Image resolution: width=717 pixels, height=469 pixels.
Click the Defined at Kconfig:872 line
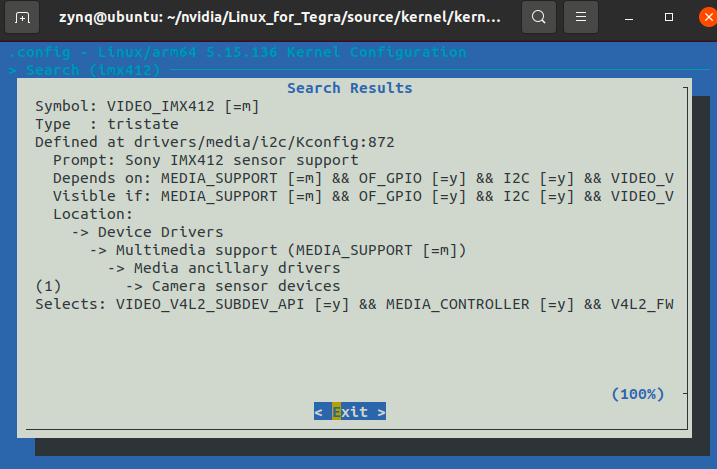(x=215, y=142)
